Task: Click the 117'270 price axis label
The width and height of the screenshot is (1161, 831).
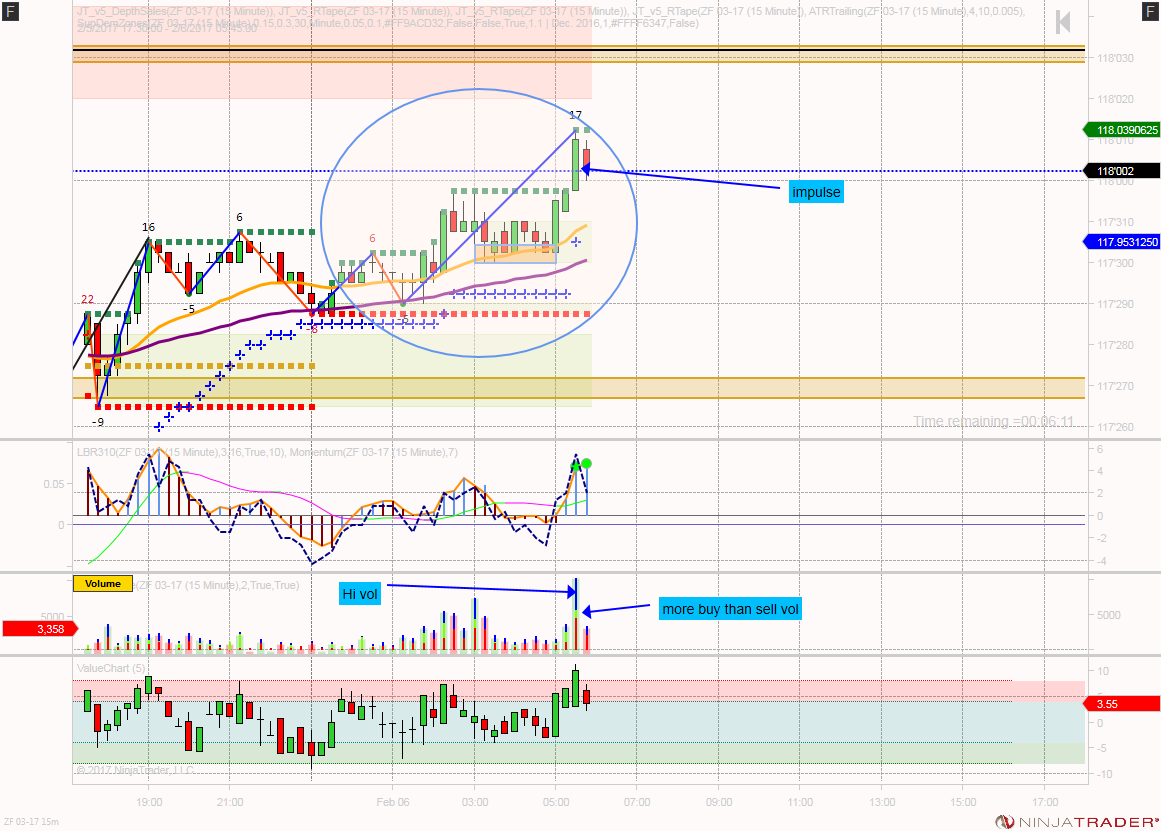Action: click(x=1115, y=386)
